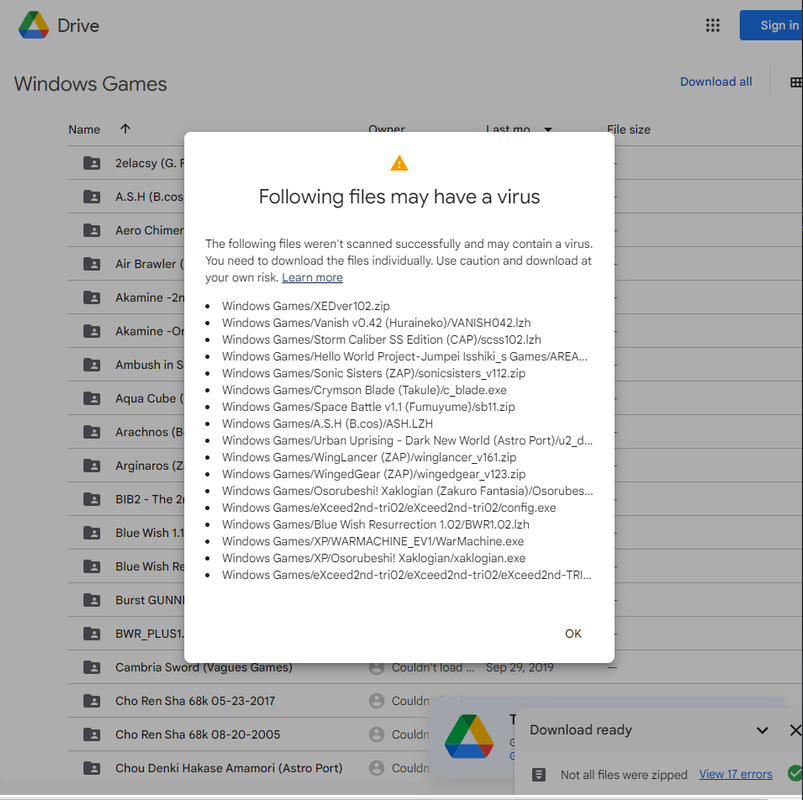Click the yellow warning triangle icon

399,163
